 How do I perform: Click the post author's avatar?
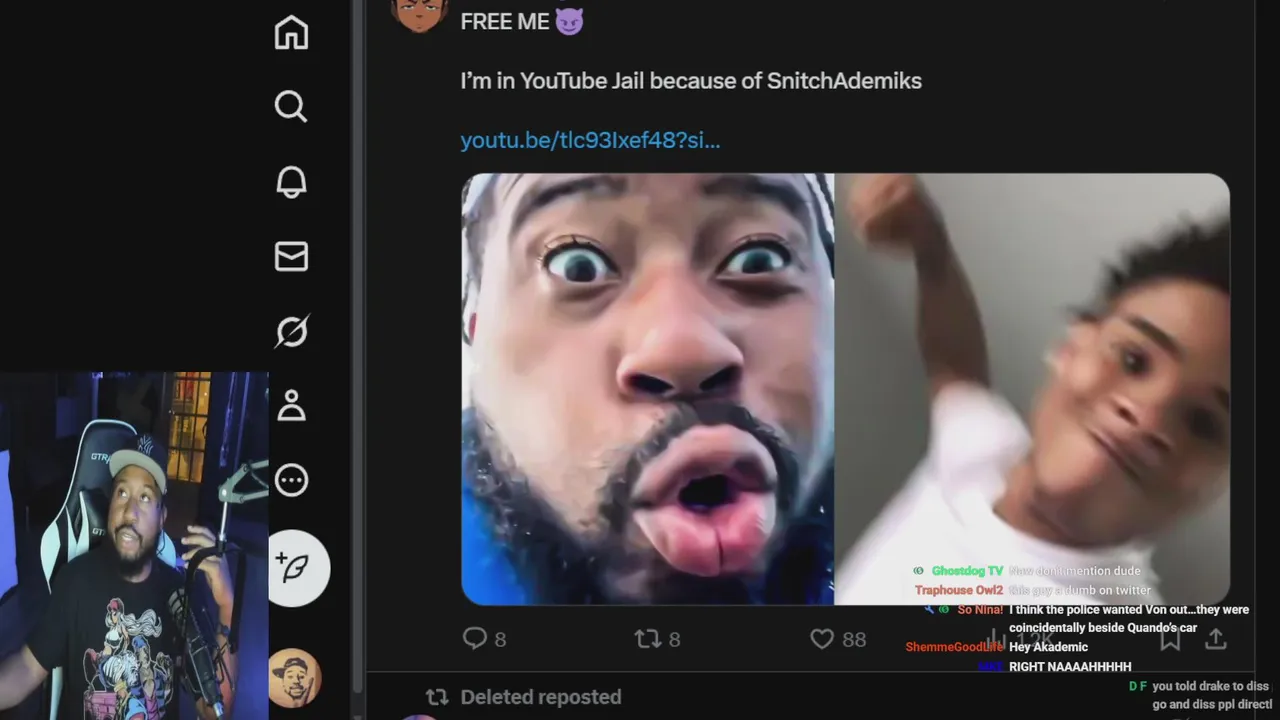pos(417,14)
